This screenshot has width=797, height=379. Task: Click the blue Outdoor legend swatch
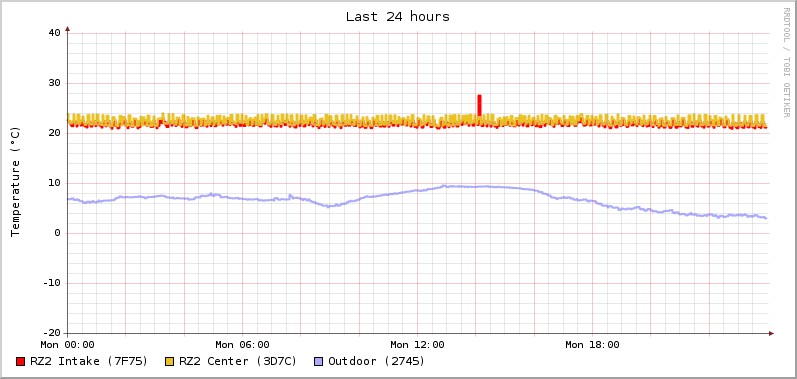point(318,362)
